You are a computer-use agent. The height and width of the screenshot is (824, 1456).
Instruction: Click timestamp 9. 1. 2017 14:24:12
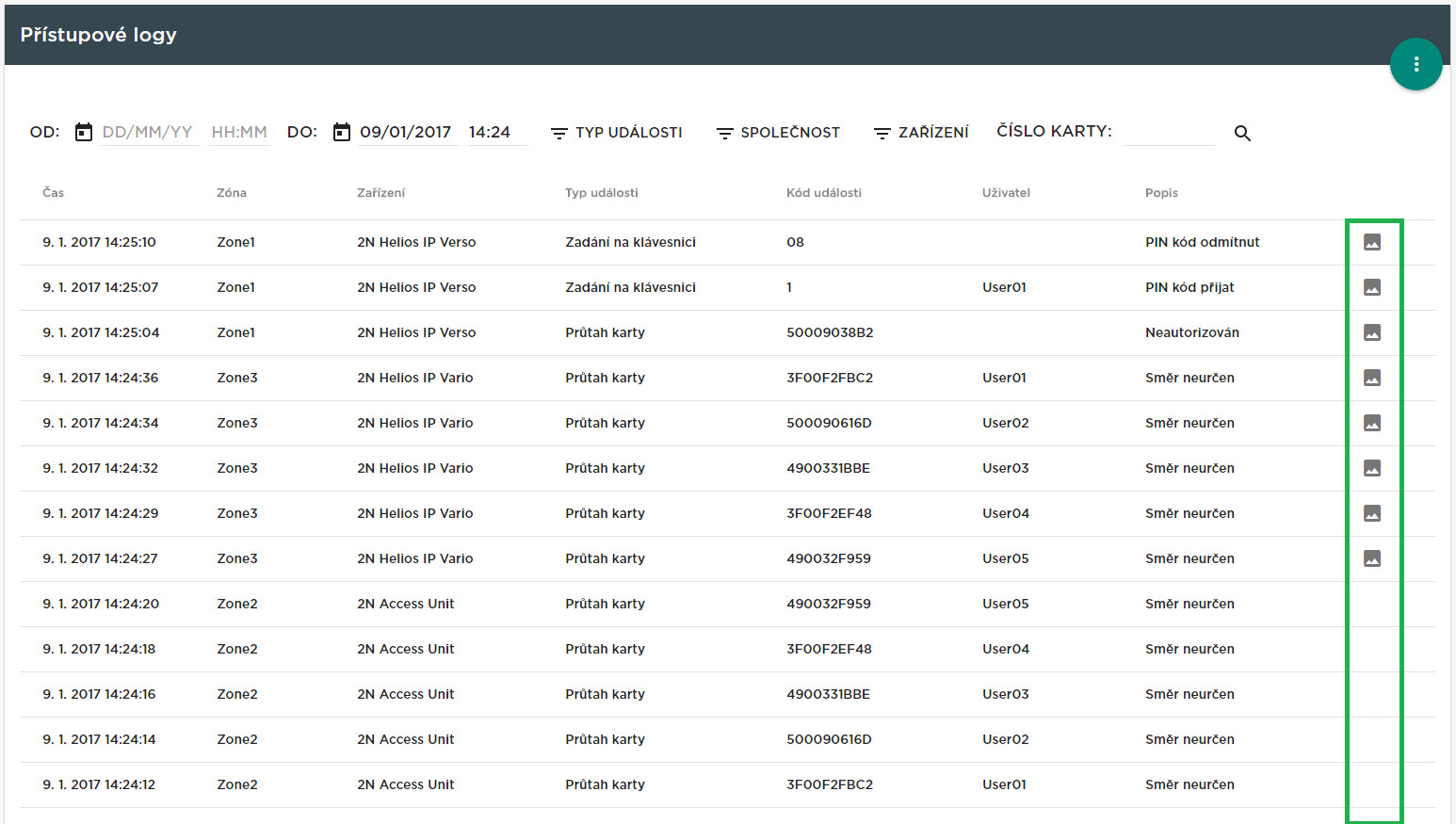[99, 784]
